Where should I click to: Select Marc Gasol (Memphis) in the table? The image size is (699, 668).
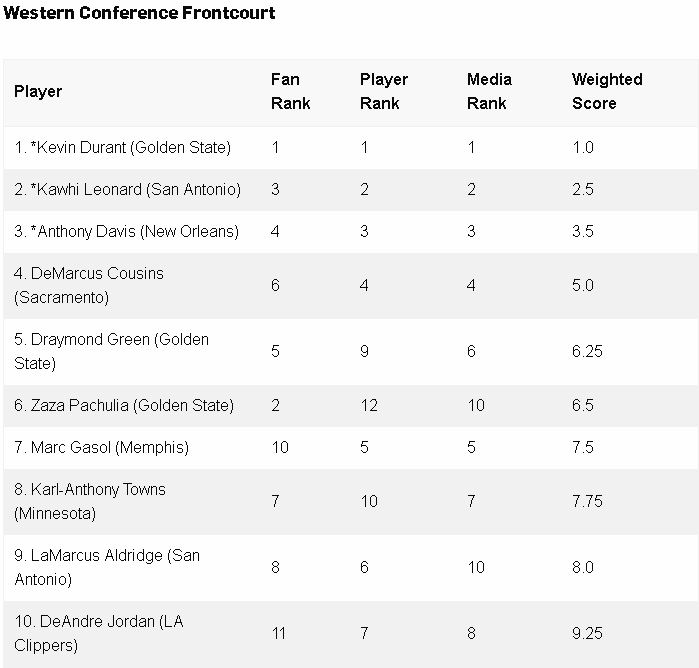(101, 447)
